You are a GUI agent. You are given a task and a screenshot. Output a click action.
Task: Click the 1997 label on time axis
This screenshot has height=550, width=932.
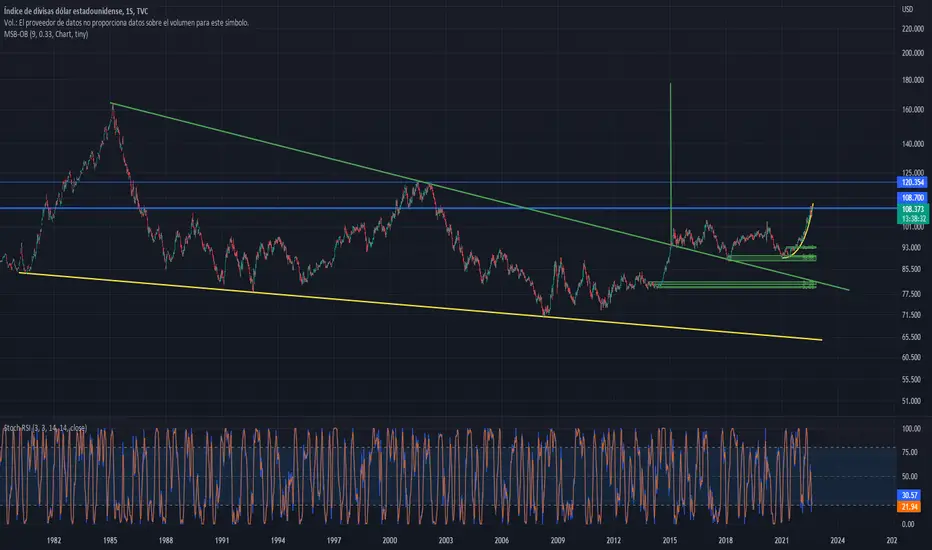pyautogui.click(x=334, y=540)
